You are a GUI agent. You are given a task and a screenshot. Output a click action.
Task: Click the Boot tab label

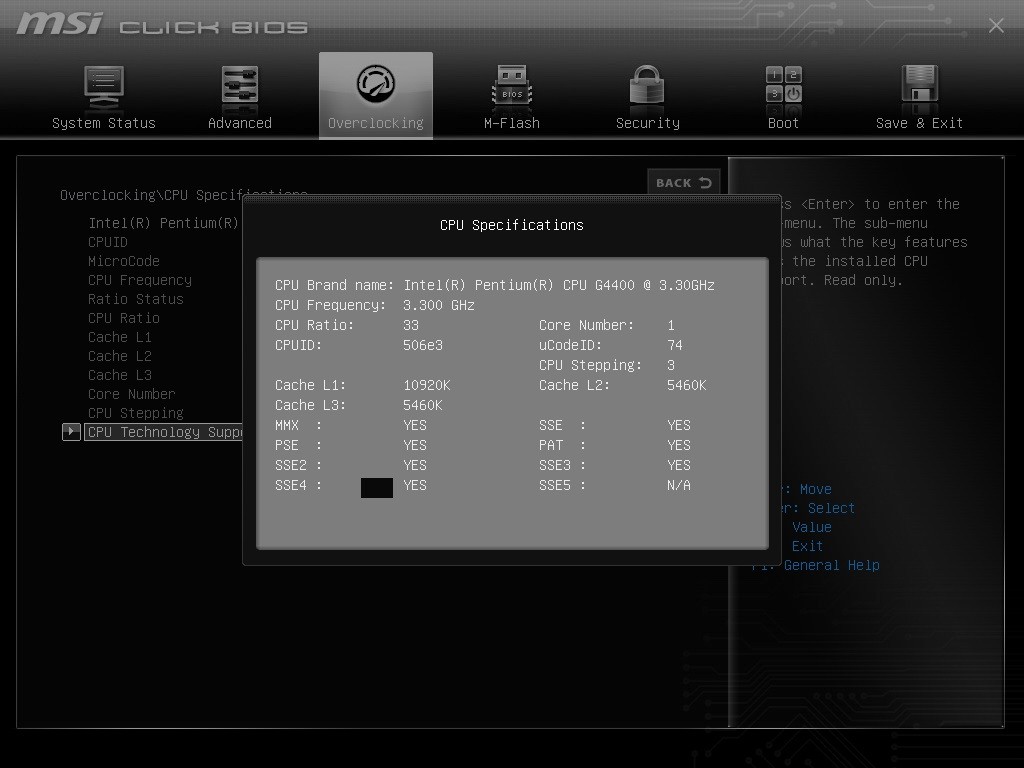[x=783, y=123]
